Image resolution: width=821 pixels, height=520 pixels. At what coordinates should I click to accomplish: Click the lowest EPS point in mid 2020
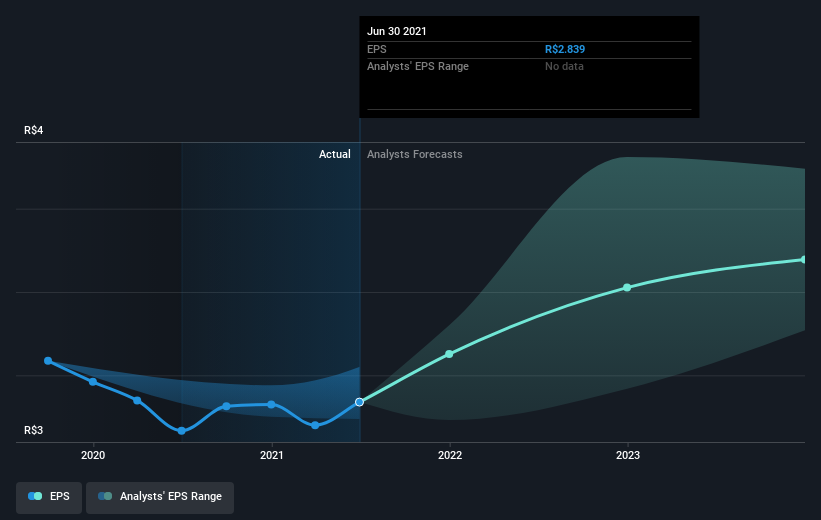tap(181, 431)
